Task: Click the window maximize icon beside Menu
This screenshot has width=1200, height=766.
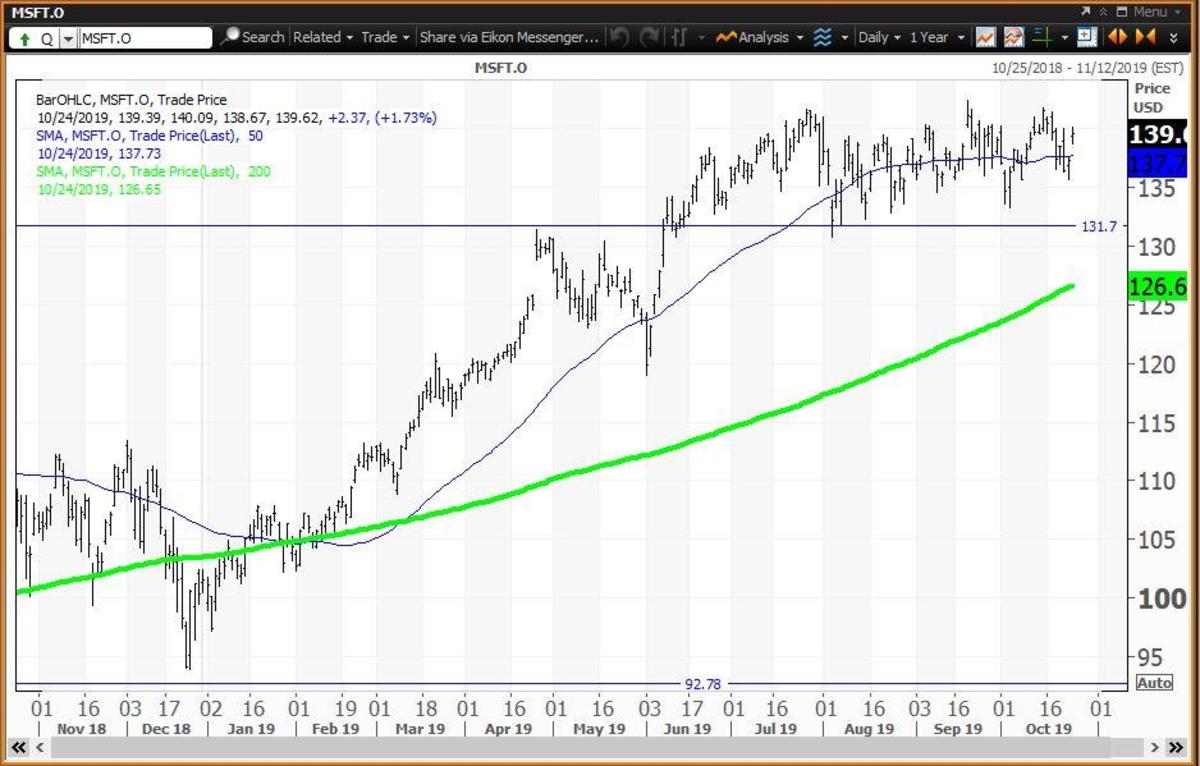Action: (1122, 11)
